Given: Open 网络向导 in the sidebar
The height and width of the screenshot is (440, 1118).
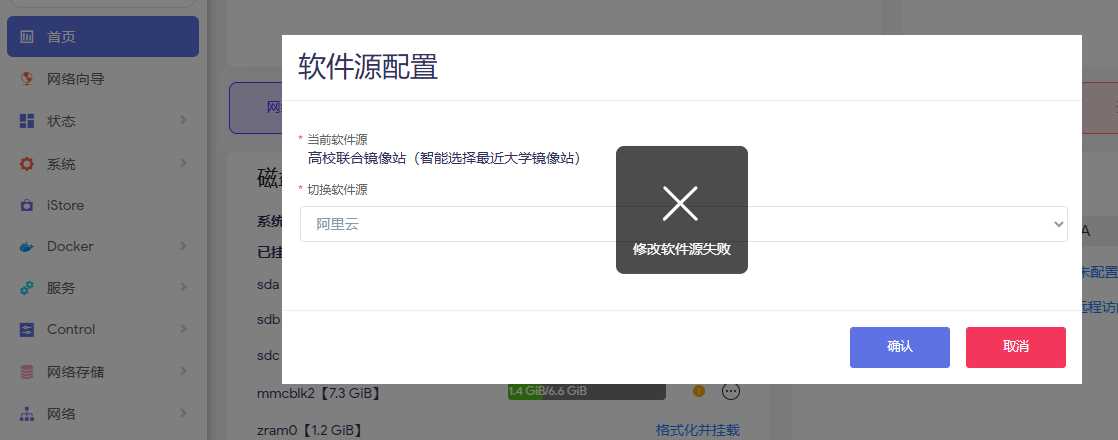Looking at the screenshot, I should point(103,78).
